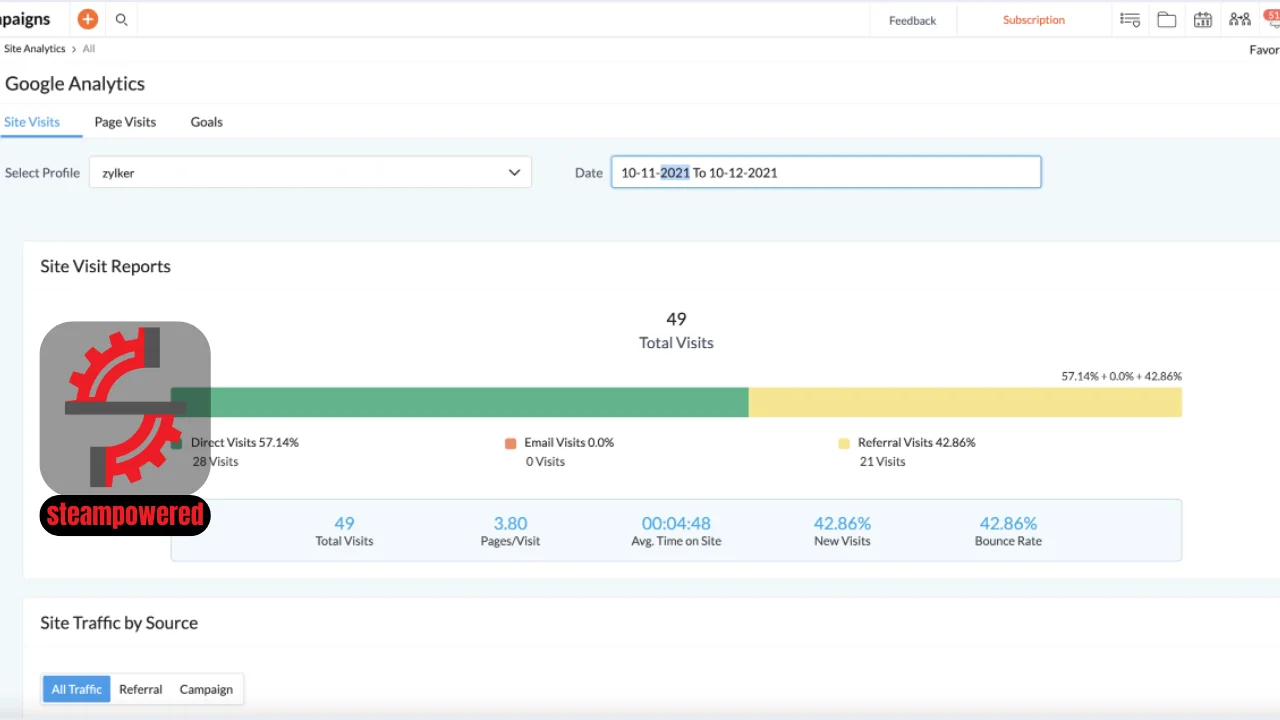Screen dimensions: 1280x720
Task: Click the 42.86% New Visits value
Action: 842,523
